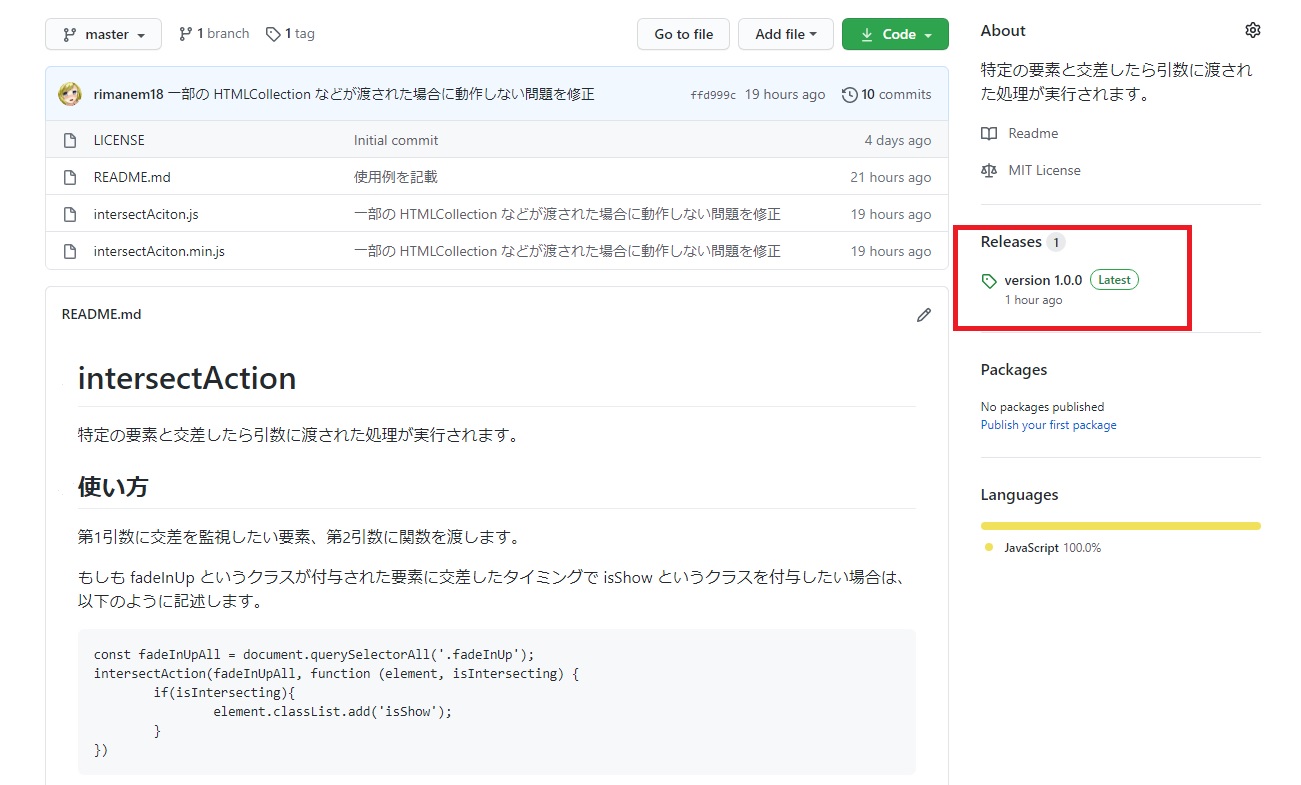Screen dimensions: 1301x785
Task: Open the commit history clock icon
Action: pyautogui.click(x=850, y=95)
